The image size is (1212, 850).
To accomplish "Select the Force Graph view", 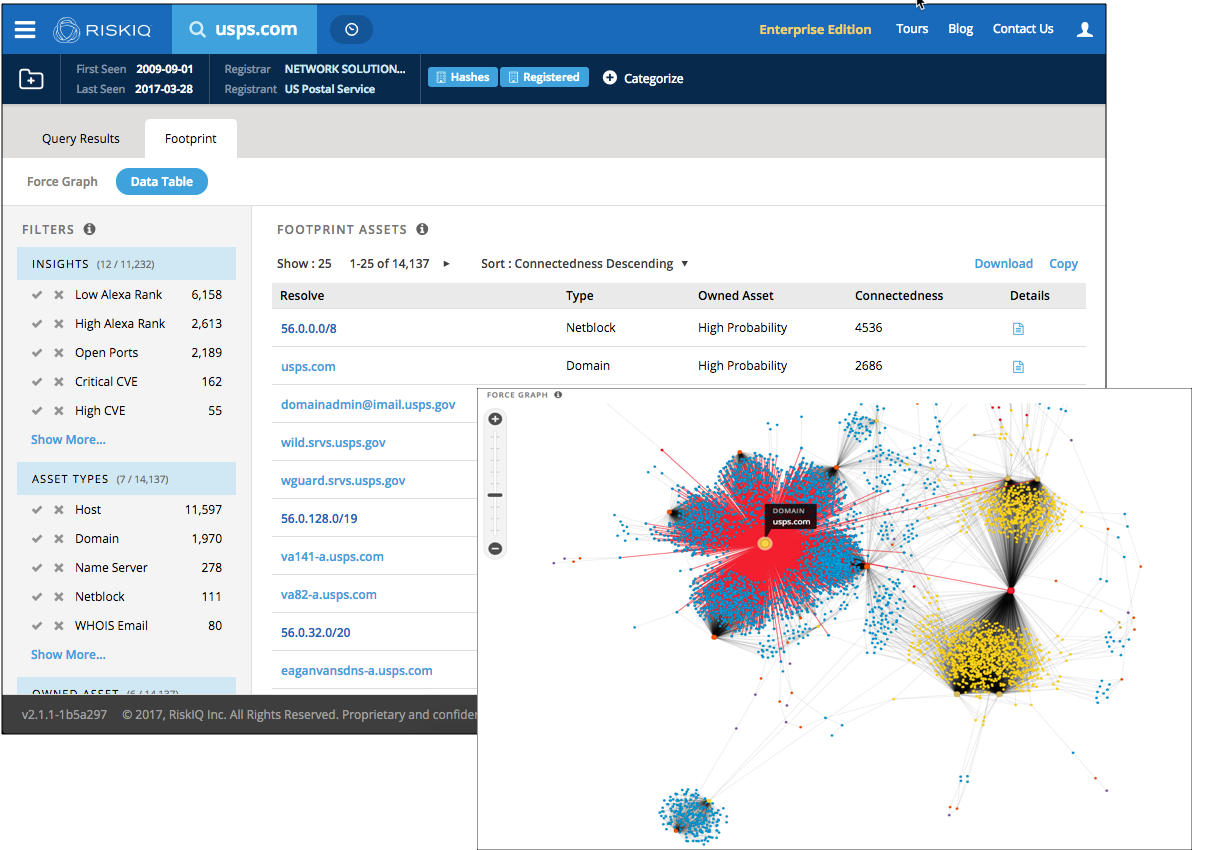I will pos(62,182).
